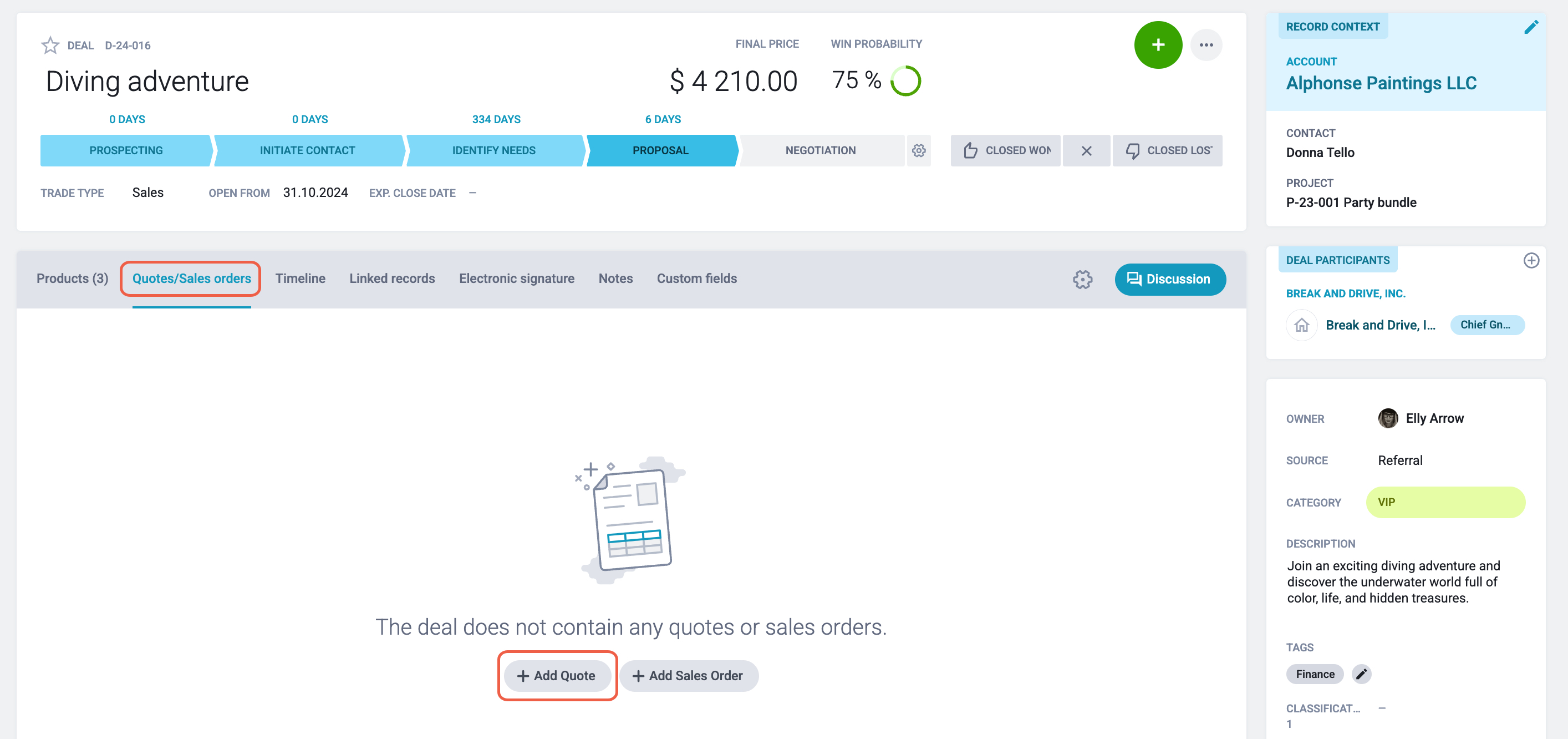Open pipeline stage settings gear
Viewport: 1568px width, 739px height.
(919, 150)
